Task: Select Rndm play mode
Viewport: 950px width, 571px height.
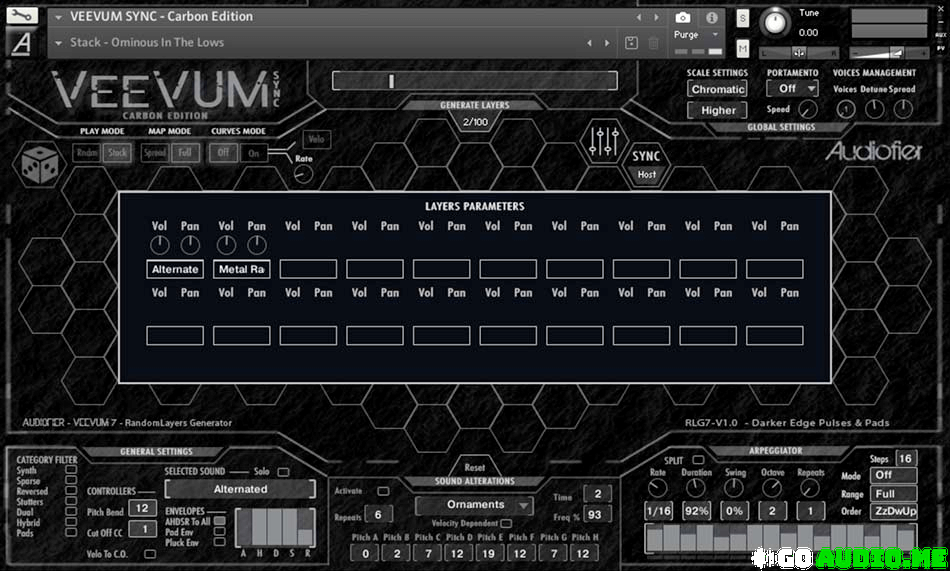Action: [x=87, y=153]
